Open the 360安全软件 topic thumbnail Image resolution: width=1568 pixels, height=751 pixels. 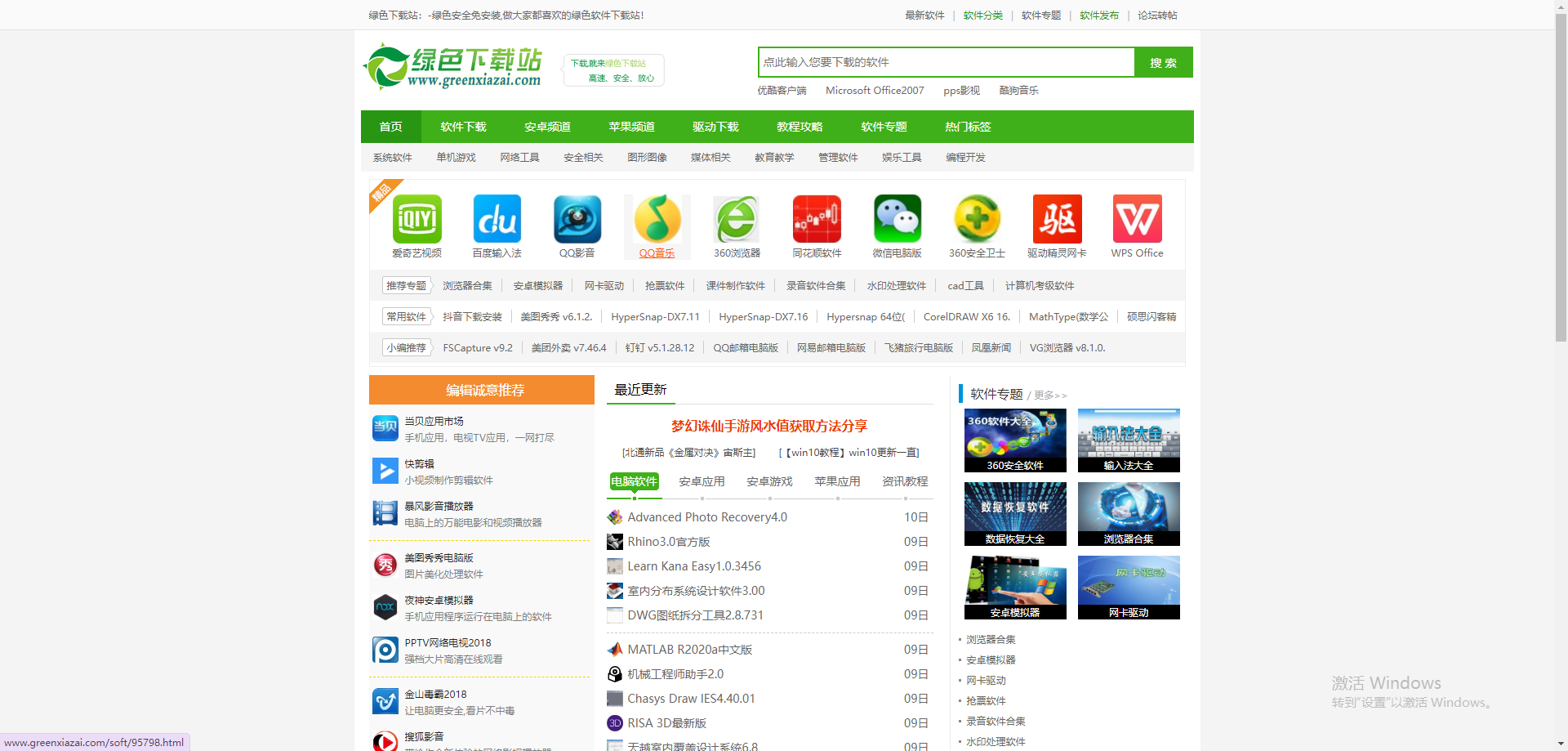point(1015,440)
